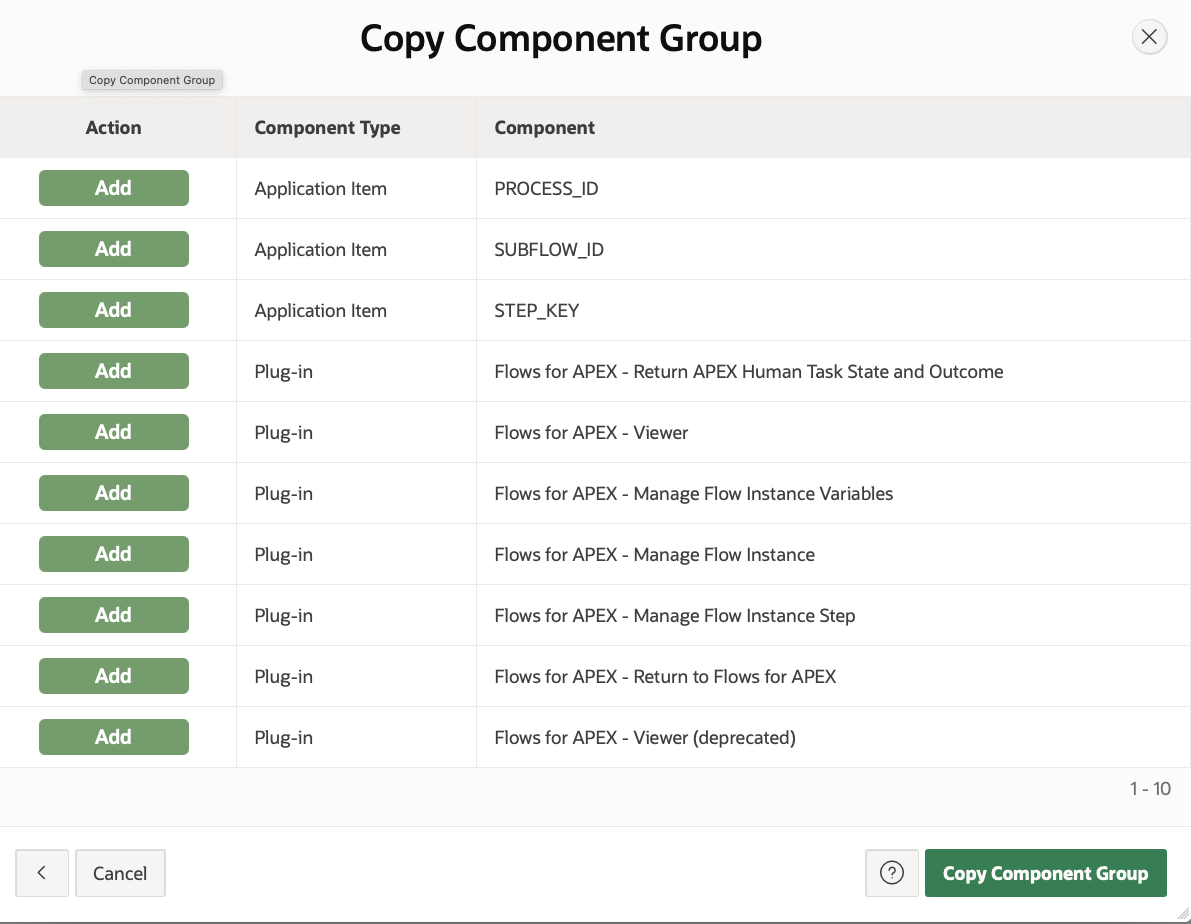Viewport: 1191px width, 924px height.
Task: Click the Component Type column header
Action: coord(327,127)
